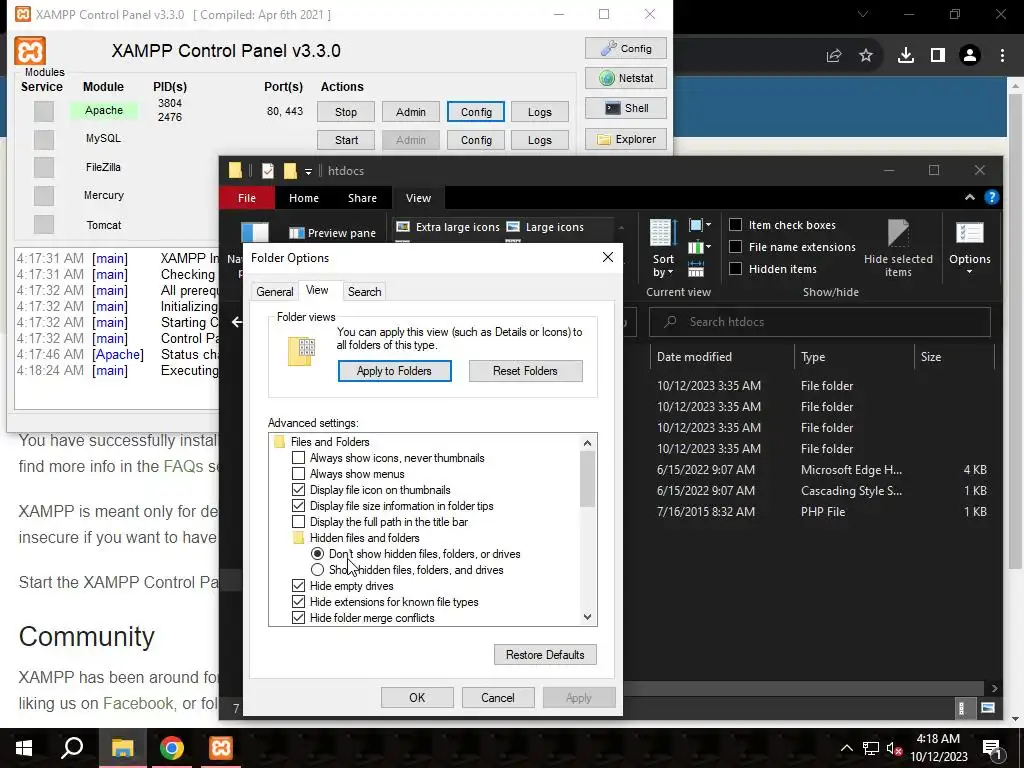Image resolution: width=1024 pixels, height=768 pixels.
Task: Click Restore Defaults button
Action: point(545,655)
